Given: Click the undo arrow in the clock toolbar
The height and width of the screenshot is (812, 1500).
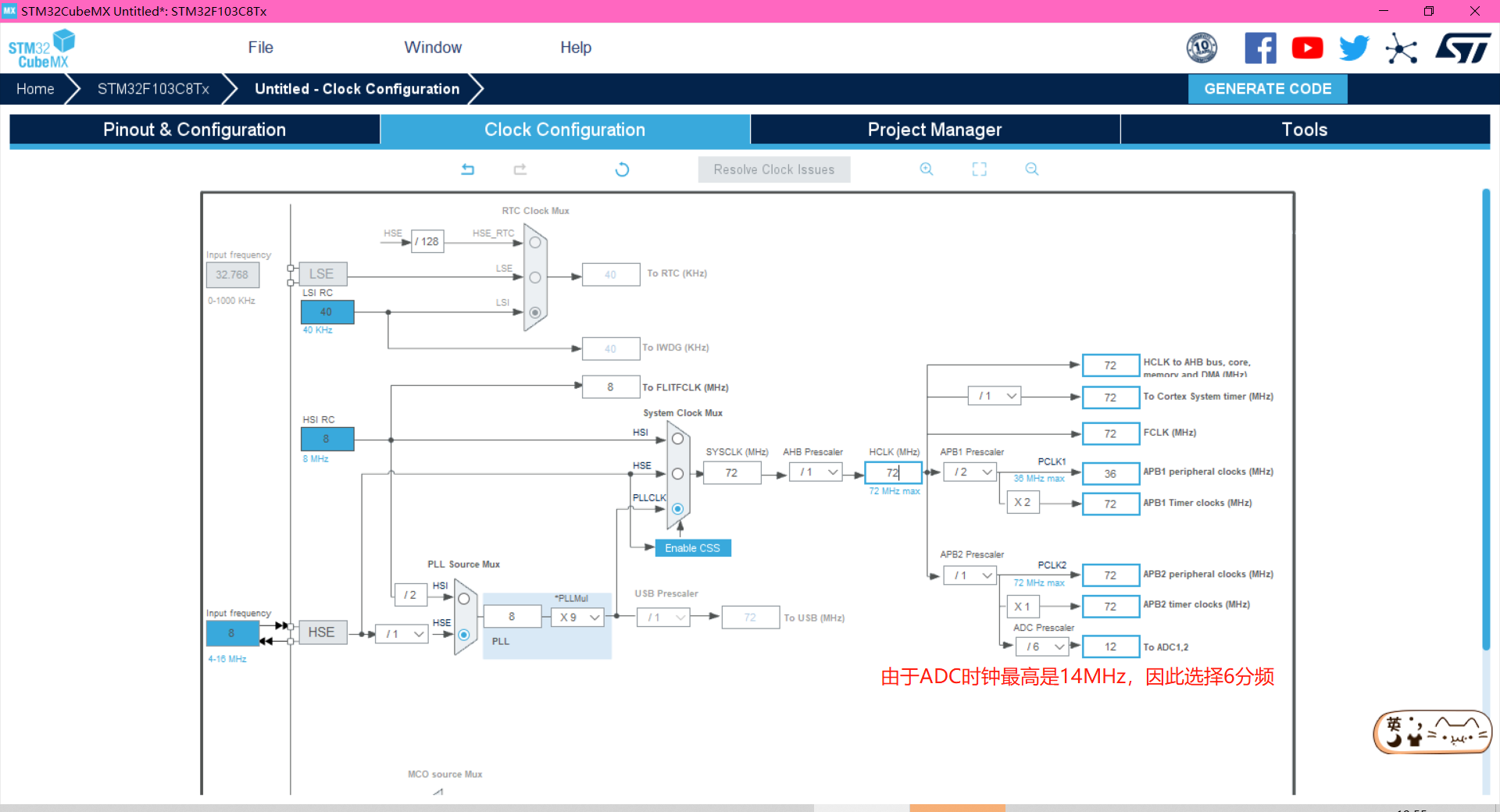Looking at the screenshot, I should pos(467,169).
